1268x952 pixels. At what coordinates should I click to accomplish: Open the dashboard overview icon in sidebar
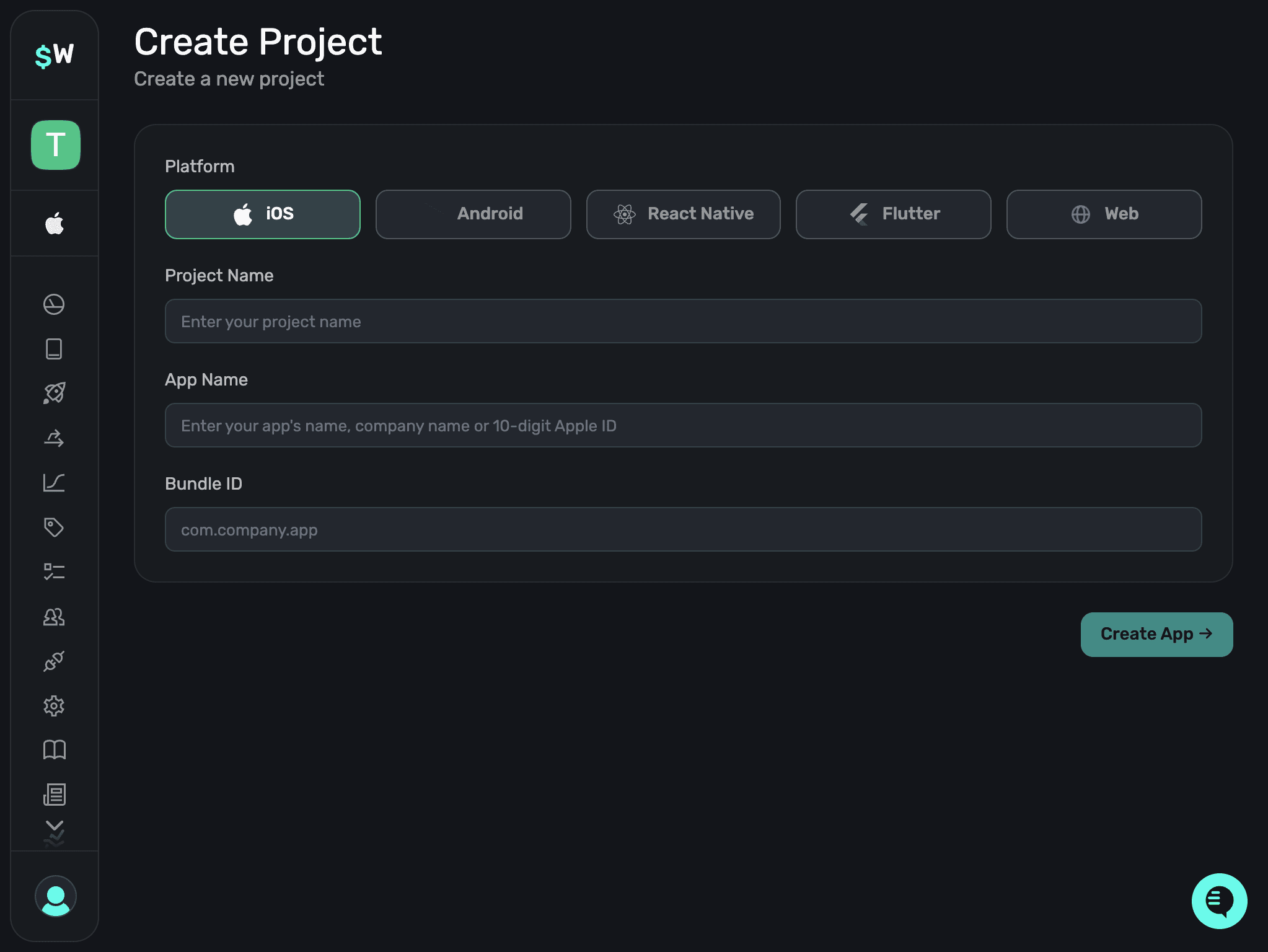click(x=55, y=305)
